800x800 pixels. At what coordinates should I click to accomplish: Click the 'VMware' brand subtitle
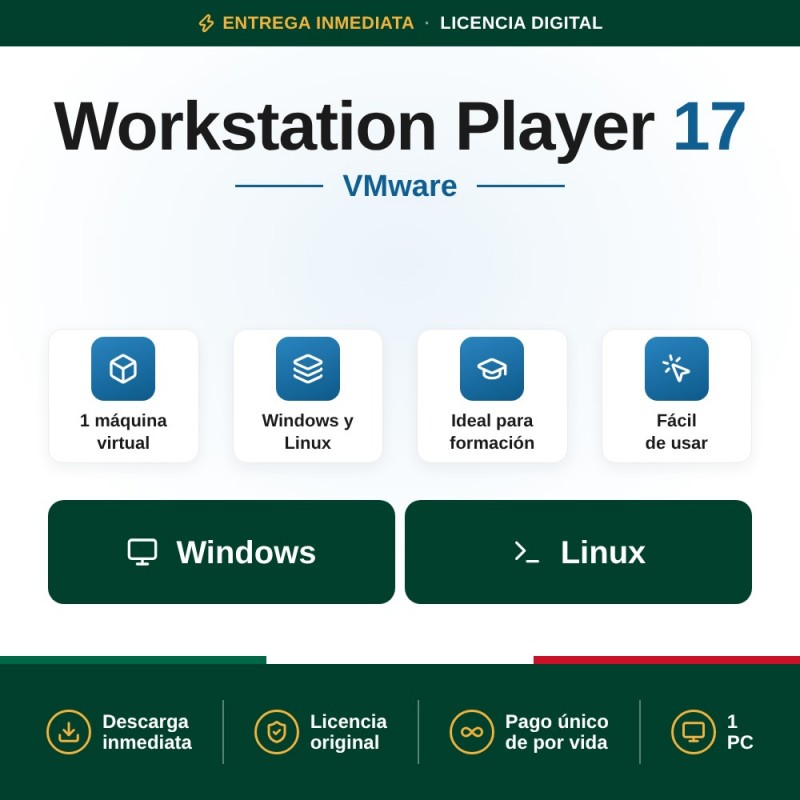[x=399, y=186]
